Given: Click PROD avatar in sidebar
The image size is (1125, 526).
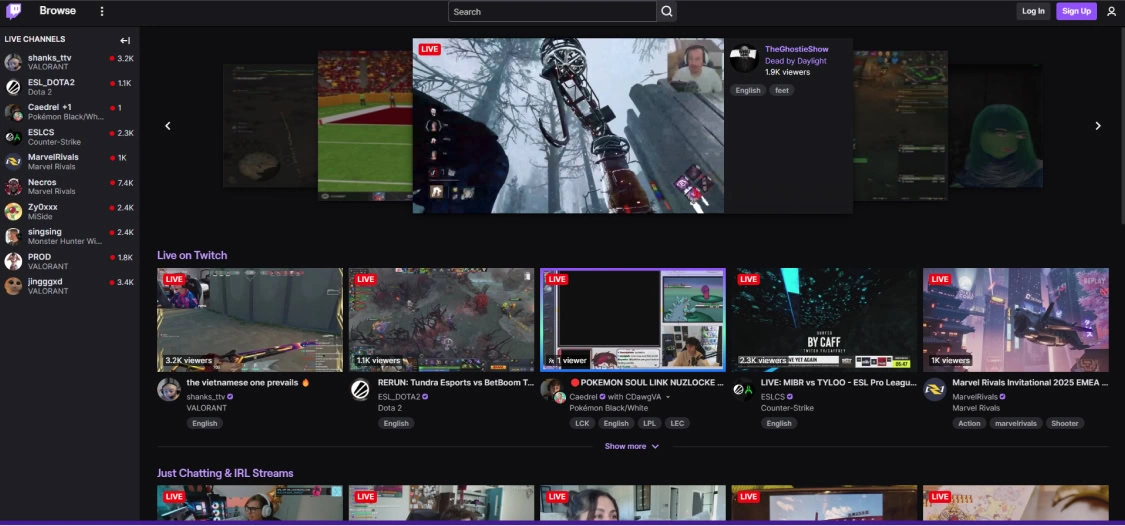Looking at the screenshot, I should 13,262.
